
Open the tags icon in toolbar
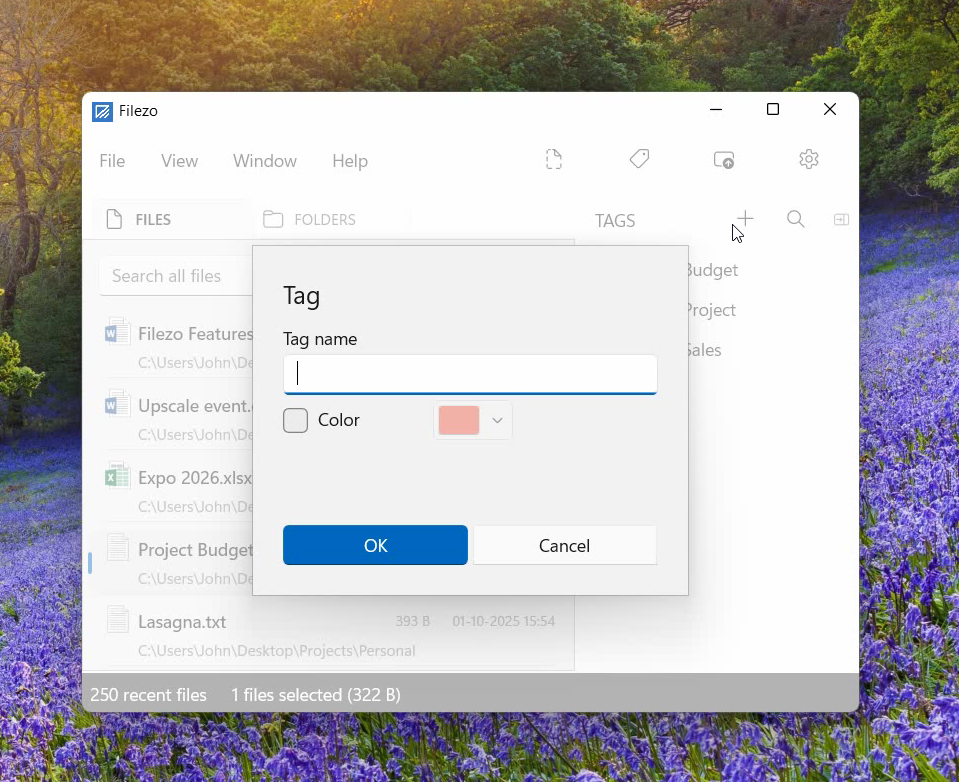pyautogui.click(x=639, y=160)
